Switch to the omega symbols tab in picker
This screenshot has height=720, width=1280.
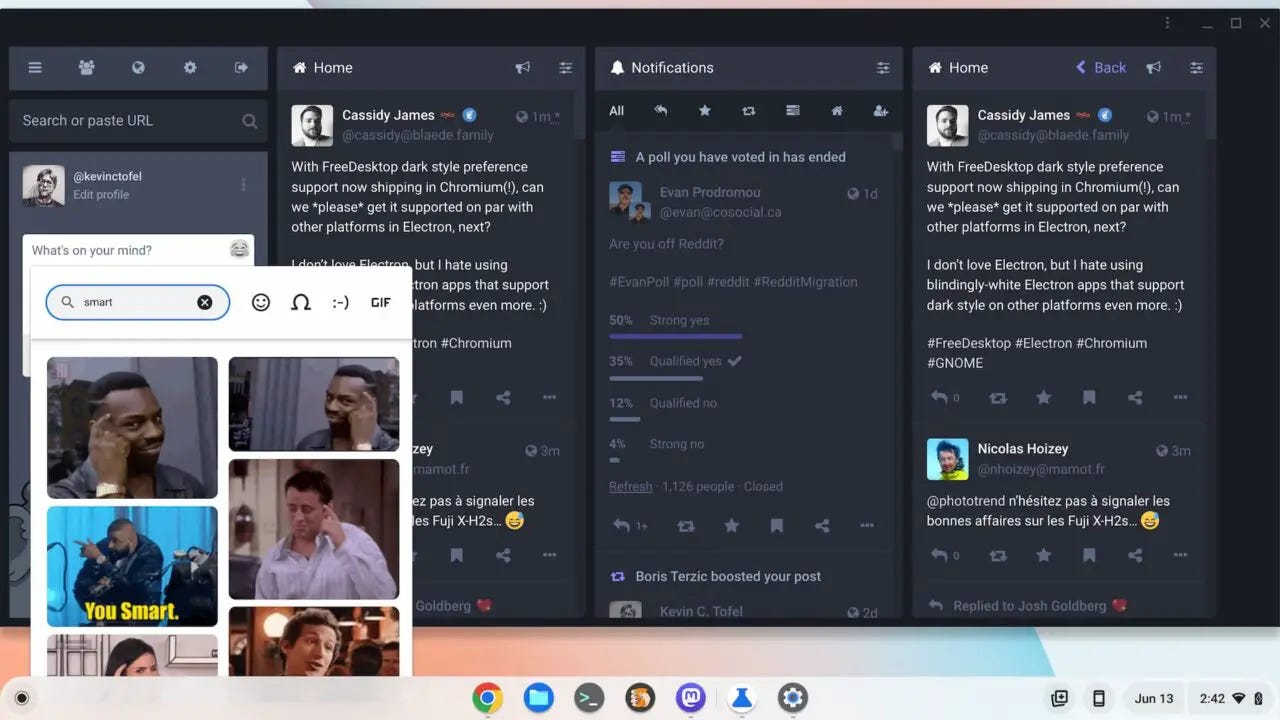point(301,302)
